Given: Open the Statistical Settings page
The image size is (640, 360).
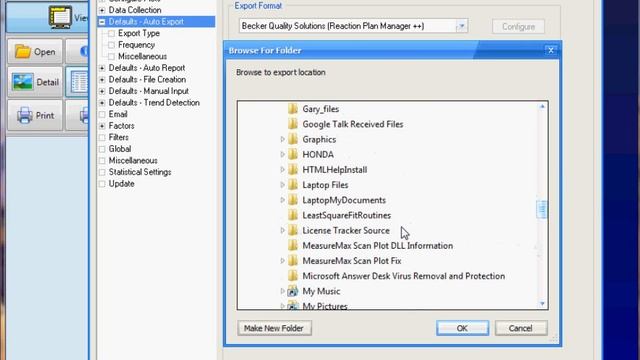Looking at the screenshot, I should tap(140, 172).
